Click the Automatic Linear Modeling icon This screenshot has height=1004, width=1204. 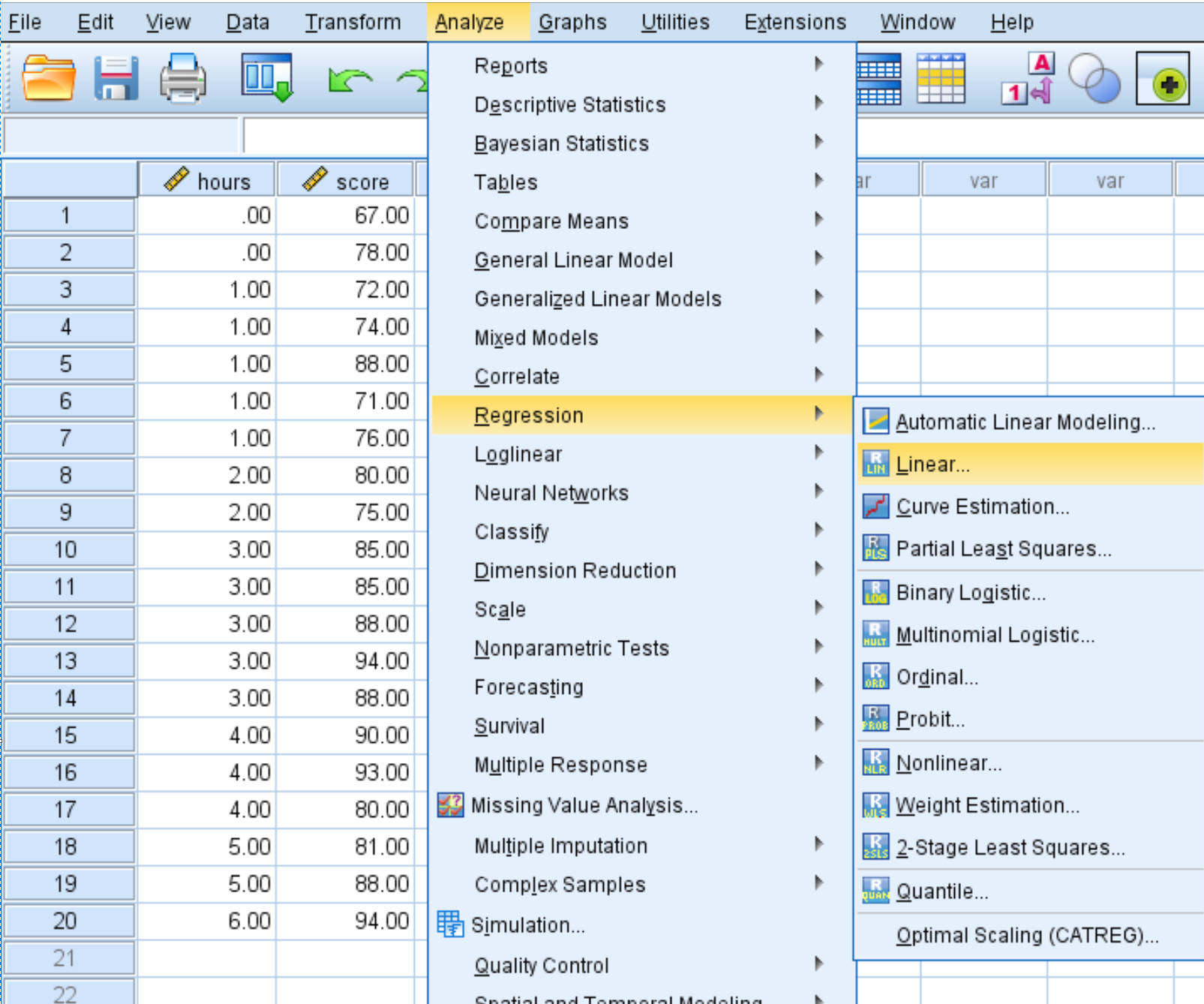point(875,422)
